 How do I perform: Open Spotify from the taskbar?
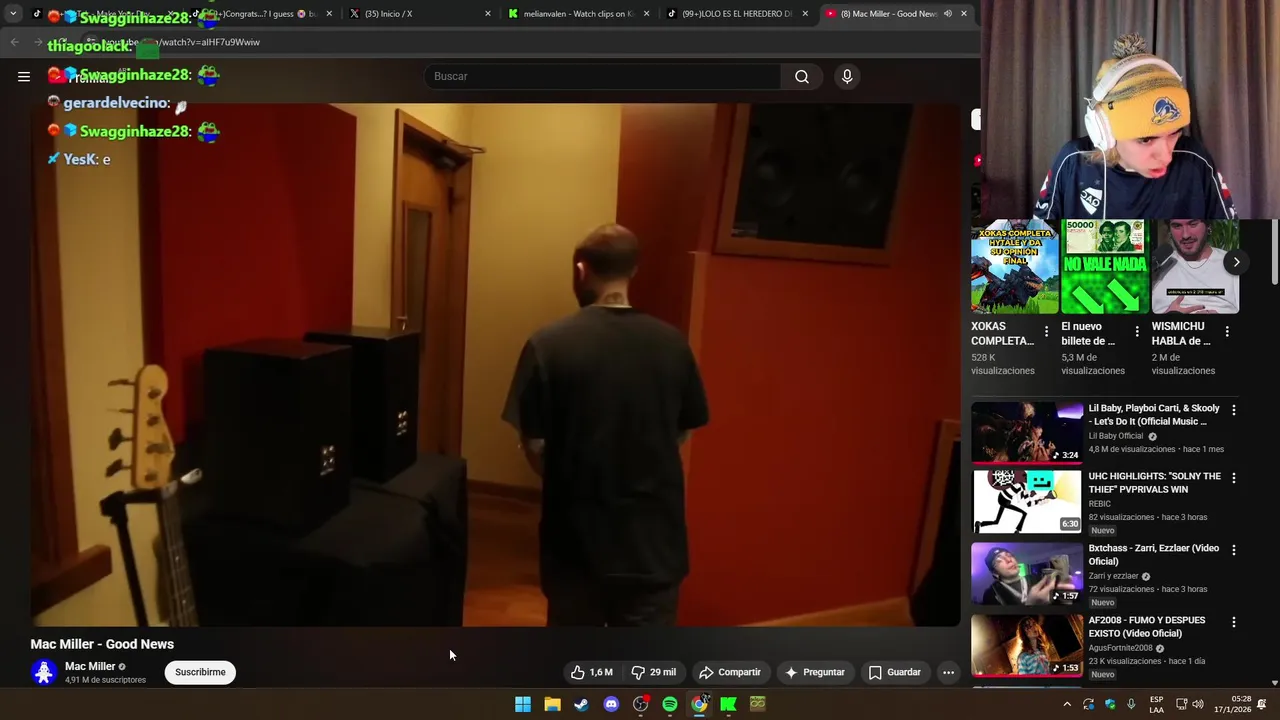coord(670,704)
